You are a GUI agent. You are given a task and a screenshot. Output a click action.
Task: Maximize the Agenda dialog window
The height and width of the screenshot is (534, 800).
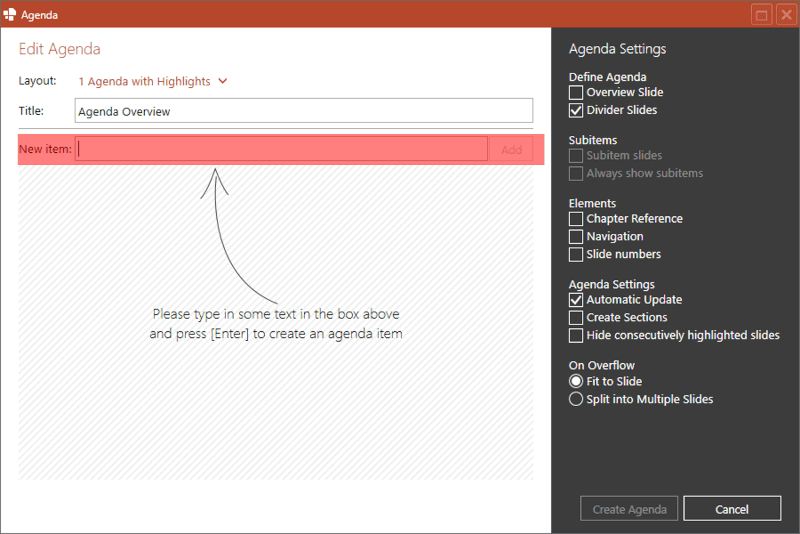(x=761, y=15)
